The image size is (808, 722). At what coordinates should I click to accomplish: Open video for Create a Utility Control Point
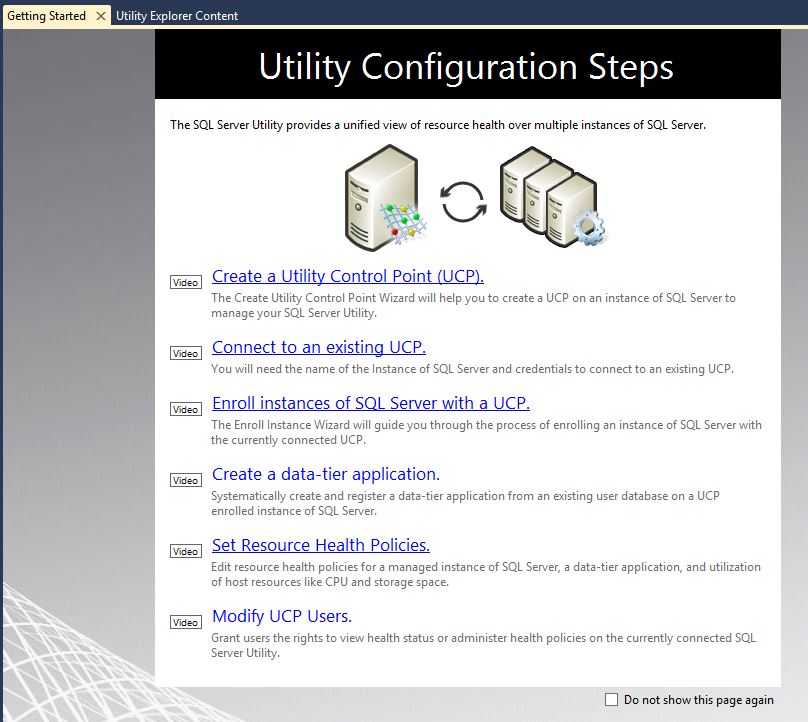pyautogui.click(x=186, y=282)
